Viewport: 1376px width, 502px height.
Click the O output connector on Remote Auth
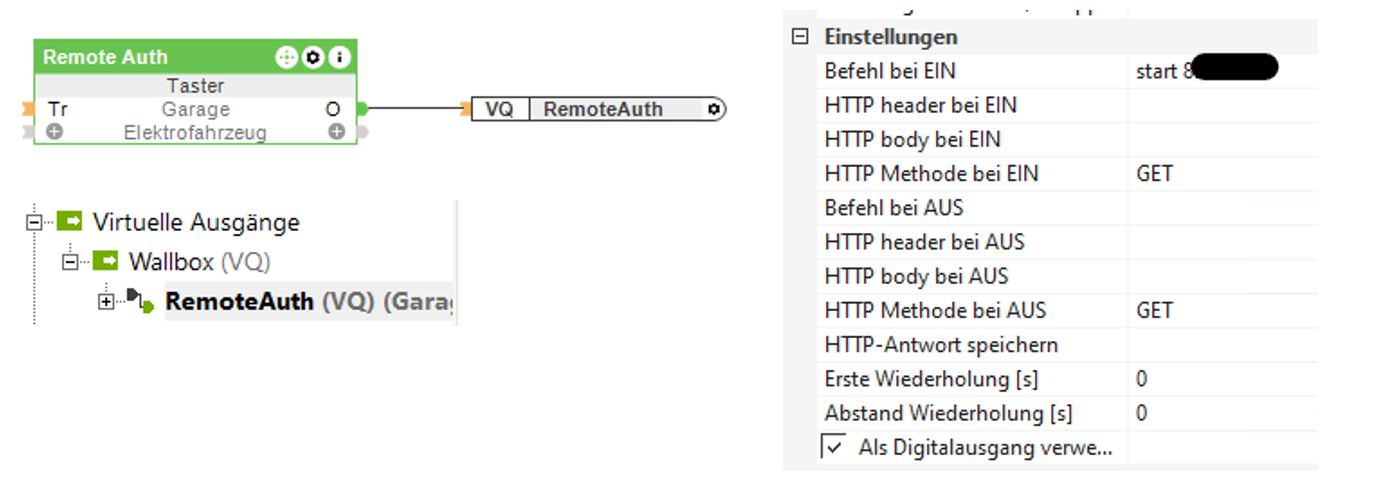362,109
